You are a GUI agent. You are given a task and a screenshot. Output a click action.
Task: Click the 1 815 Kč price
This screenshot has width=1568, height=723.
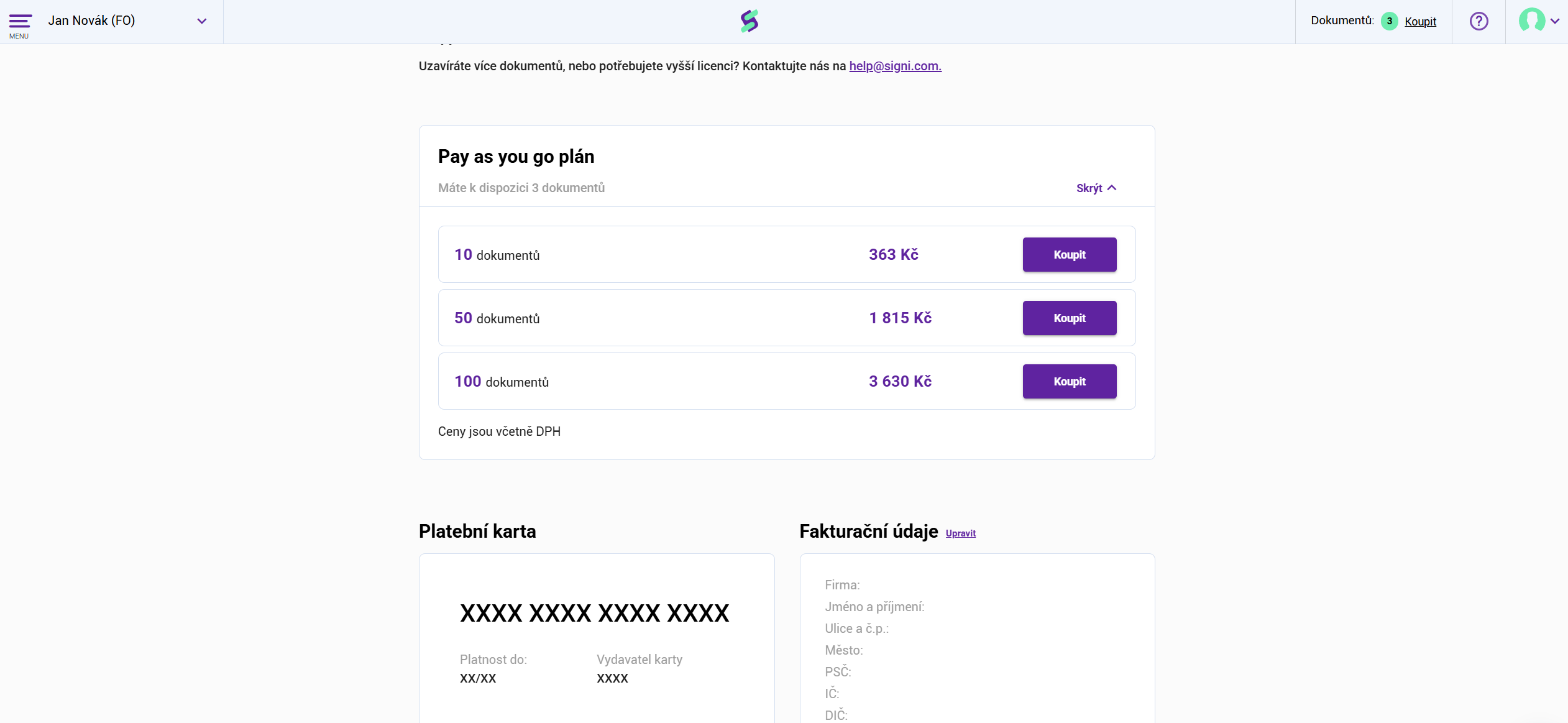[900, 318]
